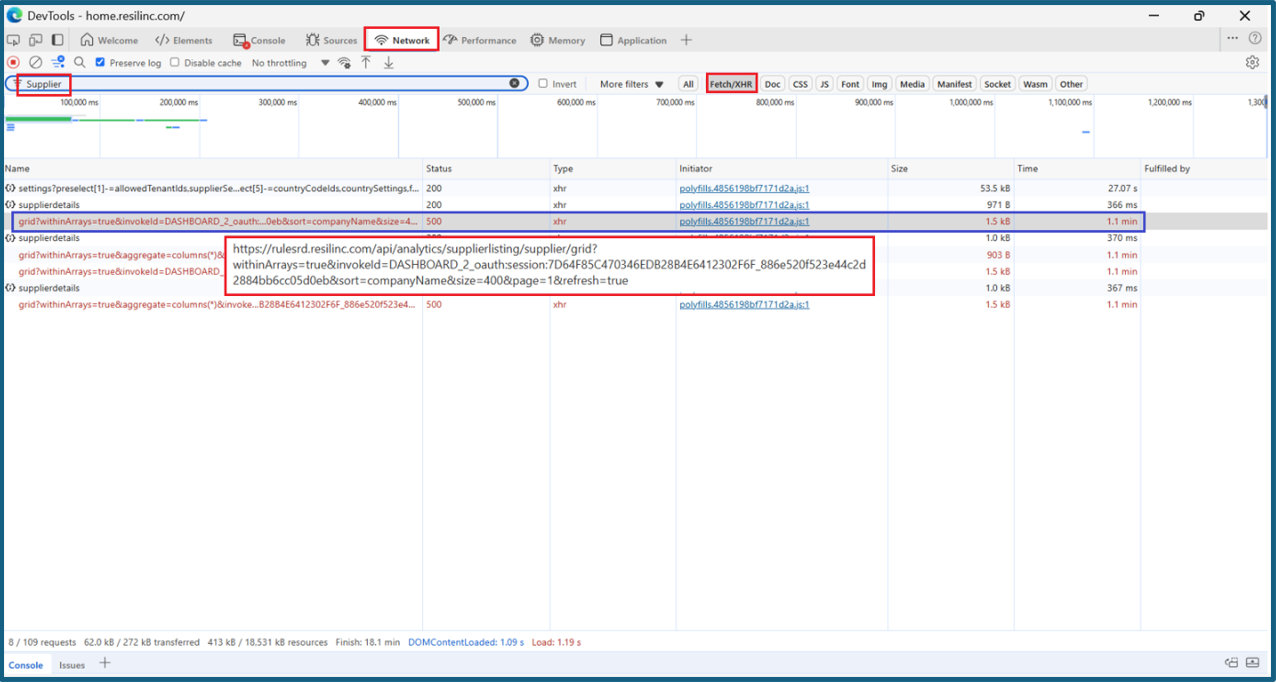Click the drawer dock icon at bottom right
The width and height of the screenshot is (1276, 683).
[1232, 663]
